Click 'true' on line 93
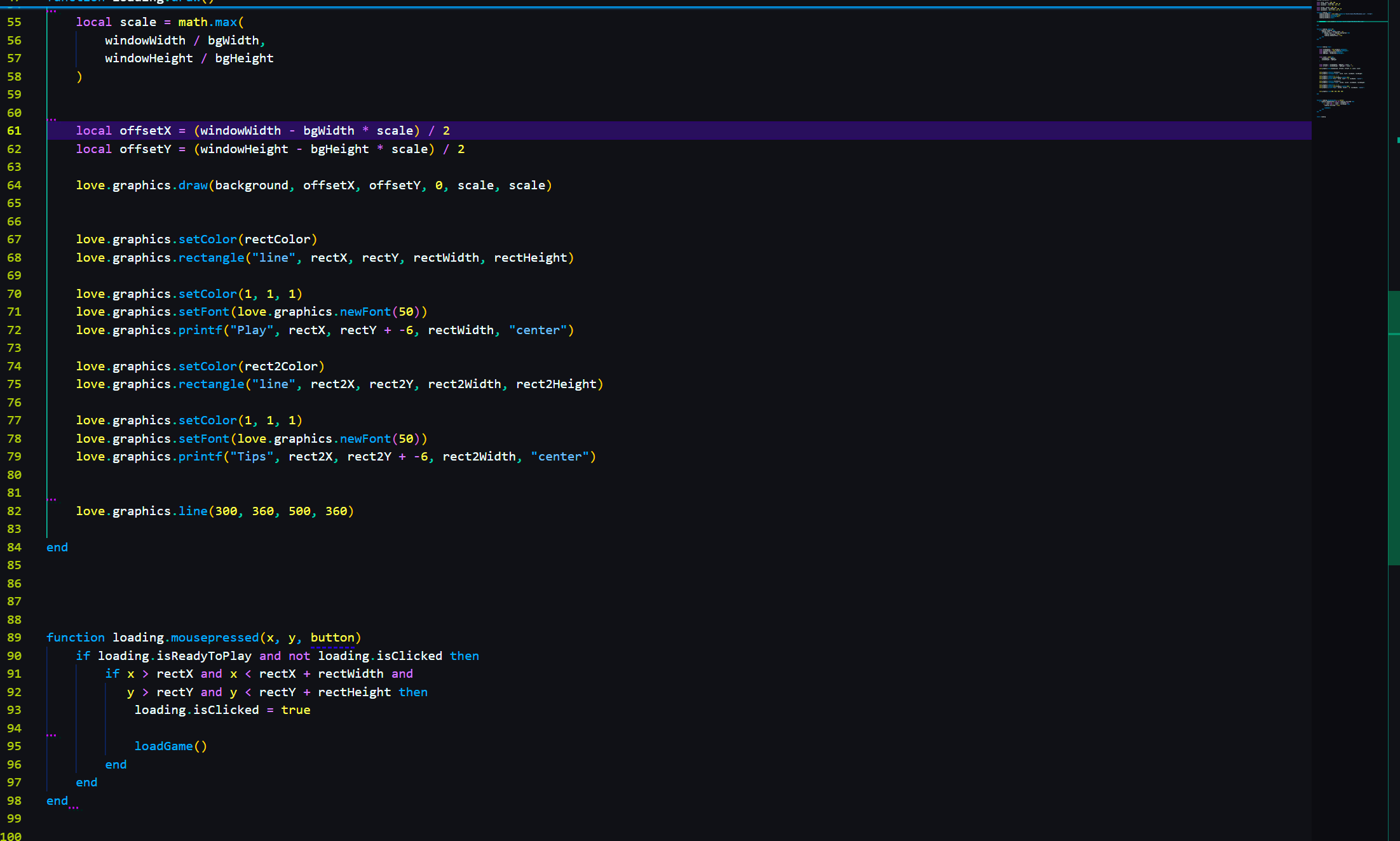The width and height of the screenshot is (1400, 841). point(296,710)
